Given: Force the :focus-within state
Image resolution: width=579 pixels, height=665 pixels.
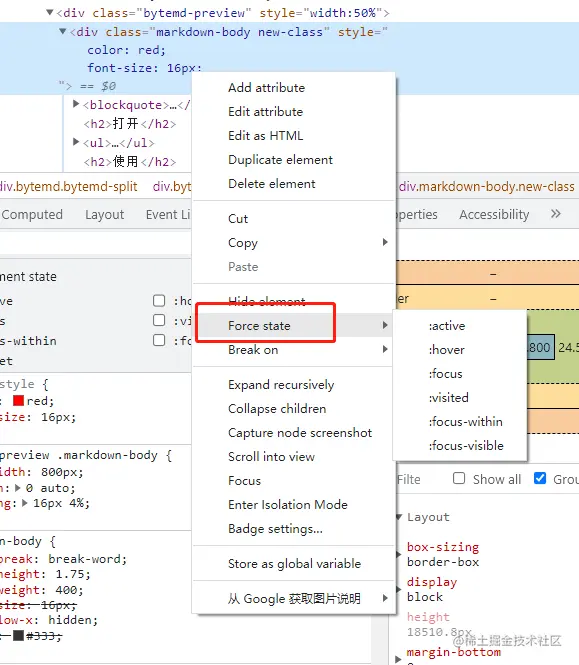Looking at the screenshot, I should [x=460, y=422].
